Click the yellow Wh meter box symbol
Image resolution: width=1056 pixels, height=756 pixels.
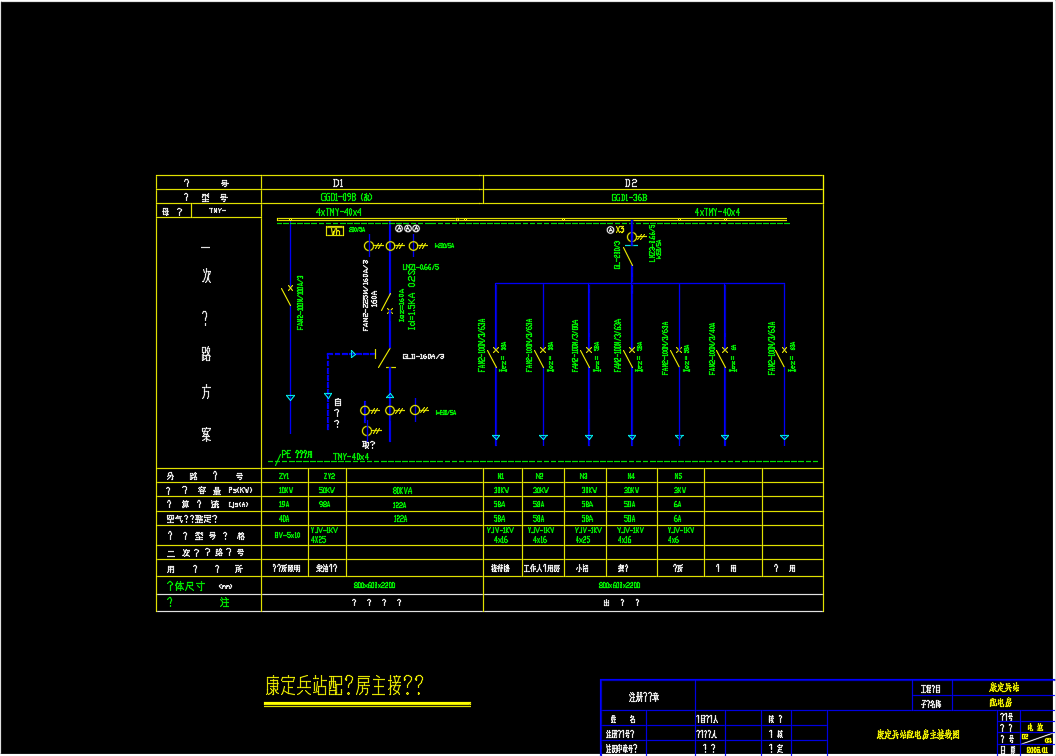tap(335, 231)
